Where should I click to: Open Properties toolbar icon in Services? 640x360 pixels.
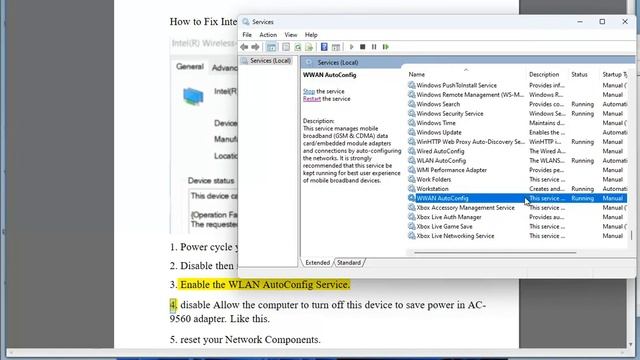286,47
